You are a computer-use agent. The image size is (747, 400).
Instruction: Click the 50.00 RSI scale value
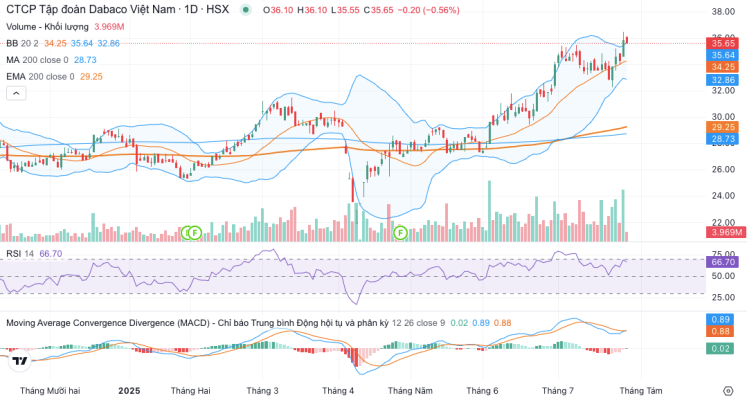[x=723, y=276]
